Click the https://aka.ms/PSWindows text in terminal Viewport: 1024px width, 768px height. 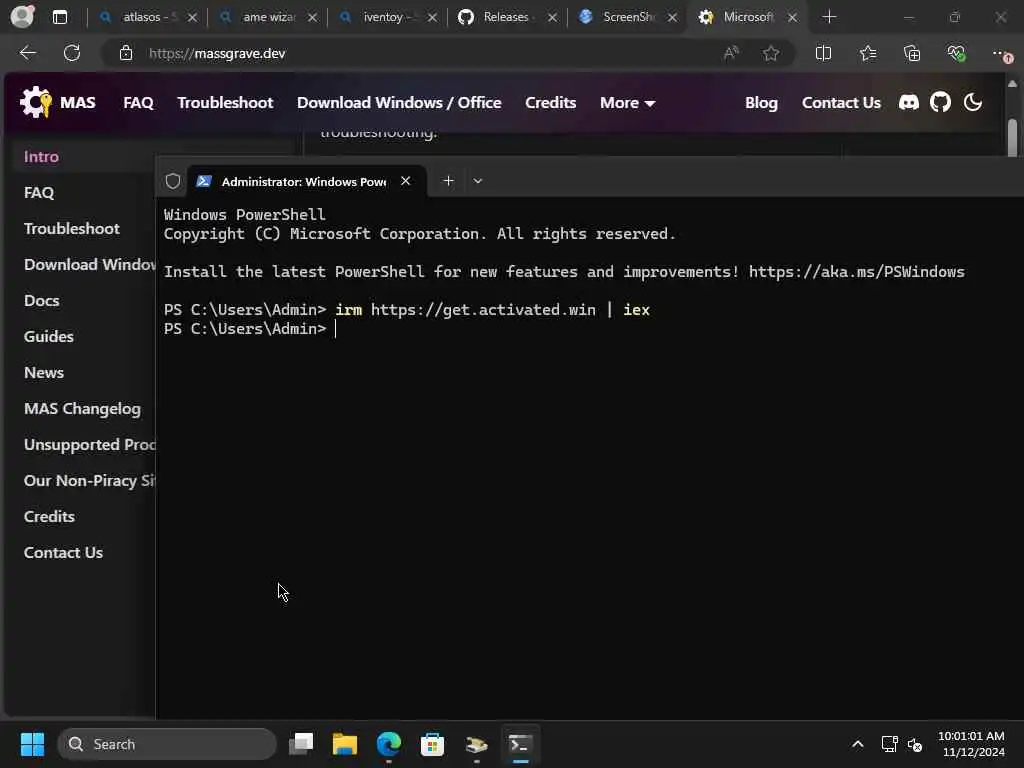pos(856,272)
